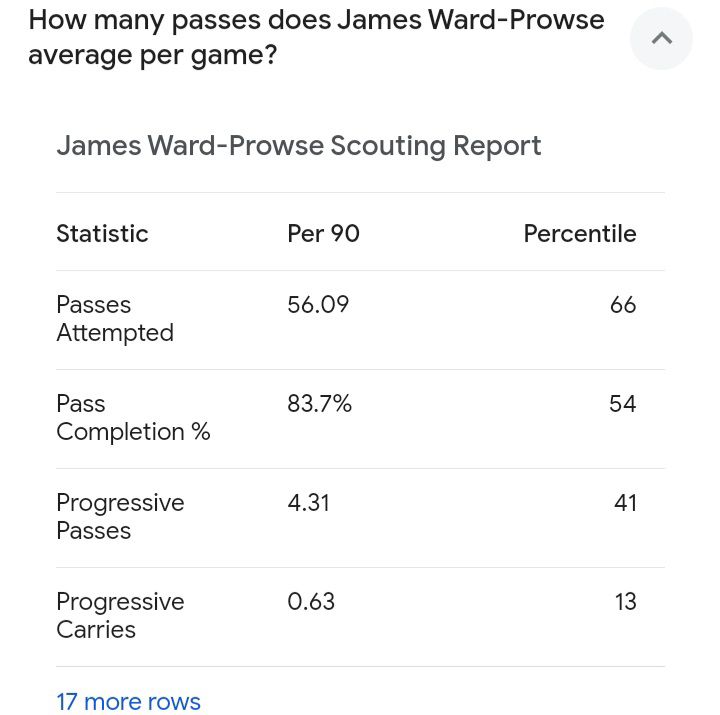Click the 'Progressive Passes' row label
Image resolution: width=720 pixels, height=715 pixels.
pos(120,516)
